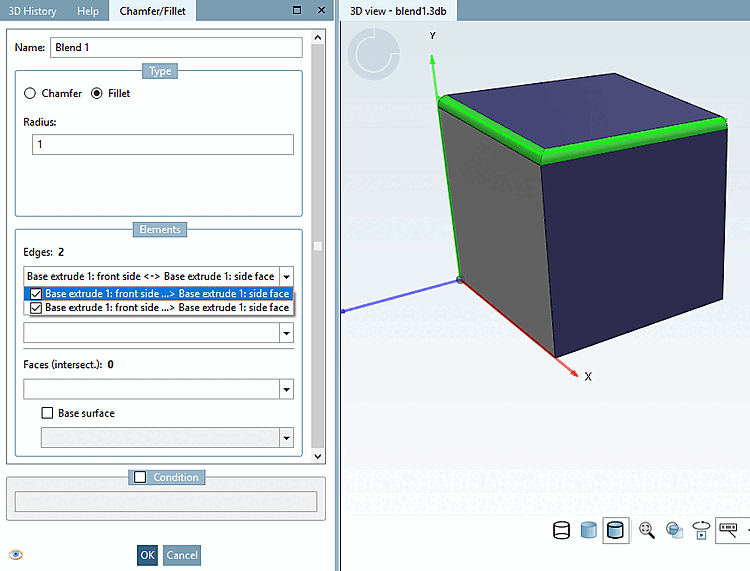
Task: Open the selection label tool icon
Action: point(728,530)
